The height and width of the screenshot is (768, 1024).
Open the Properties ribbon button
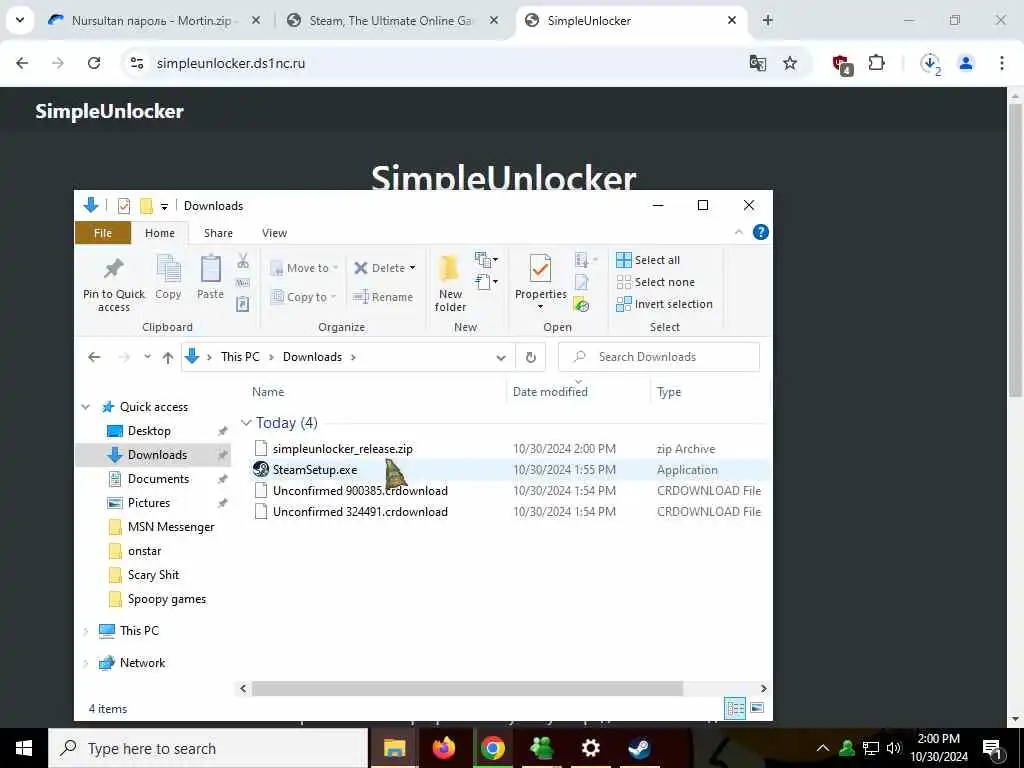540,283
